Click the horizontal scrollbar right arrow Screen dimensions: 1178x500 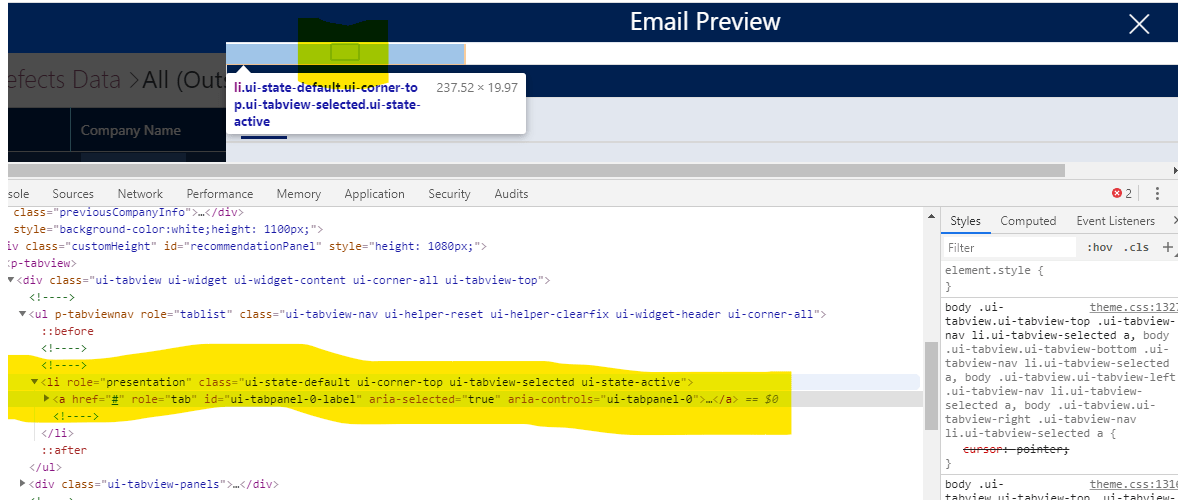click(1174, 170)
